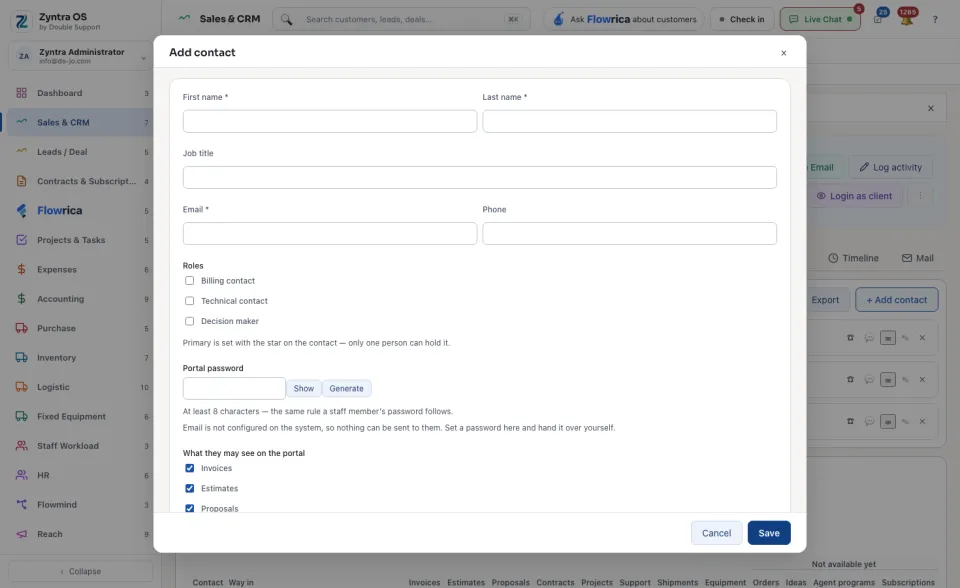Open Fixed Equipment icon in sidebar

pyautogui.click(x=21, y=416)
